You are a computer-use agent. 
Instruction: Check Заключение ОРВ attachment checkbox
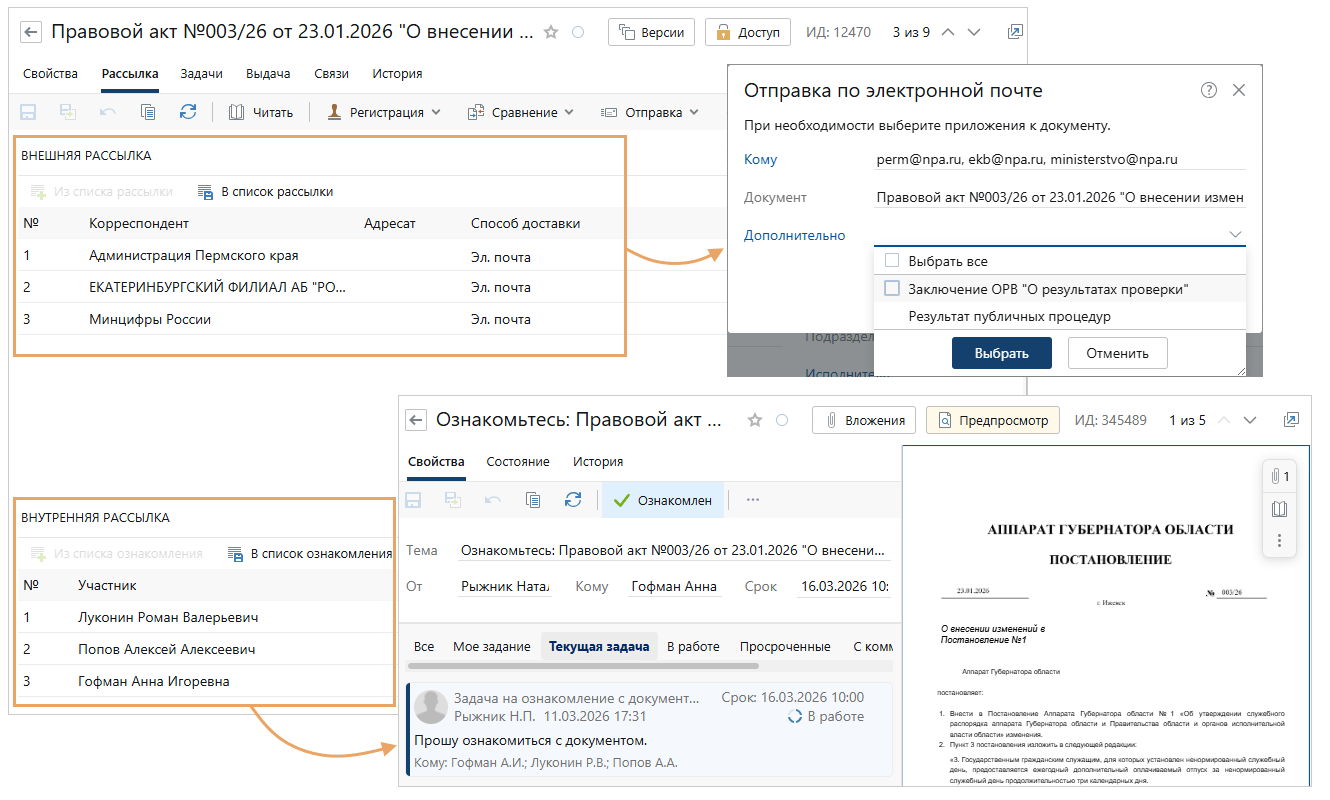[892, 289]
